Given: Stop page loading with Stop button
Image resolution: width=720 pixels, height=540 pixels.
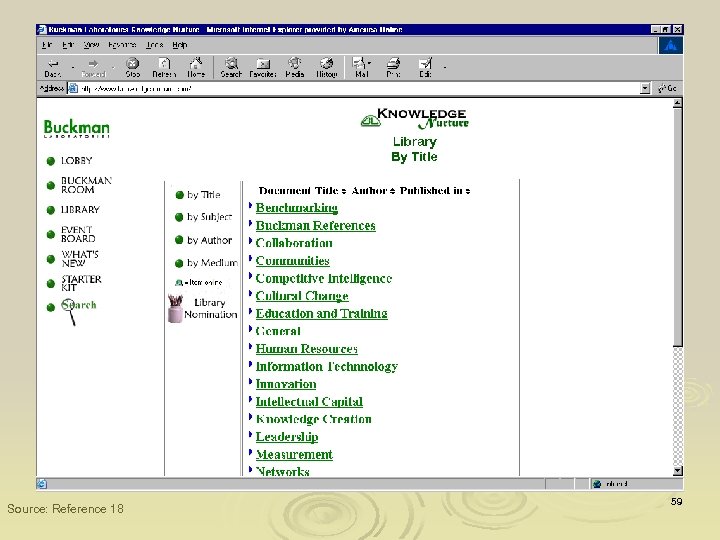Looking at the screenshot, I should click(133, 68).
